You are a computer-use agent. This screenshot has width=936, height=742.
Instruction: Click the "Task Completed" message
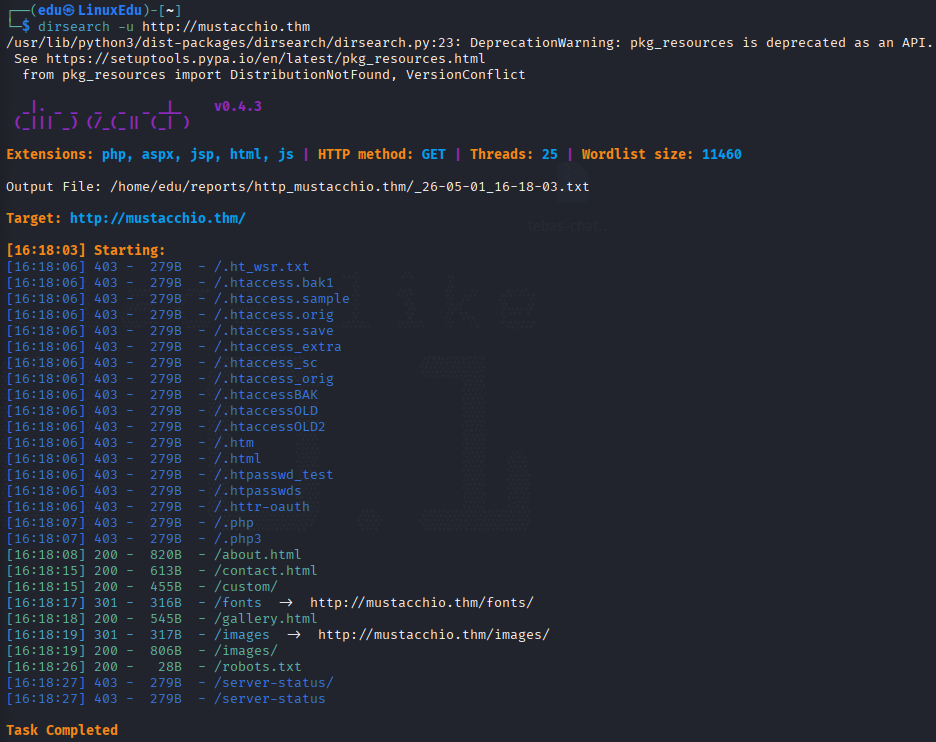(62, 731)
